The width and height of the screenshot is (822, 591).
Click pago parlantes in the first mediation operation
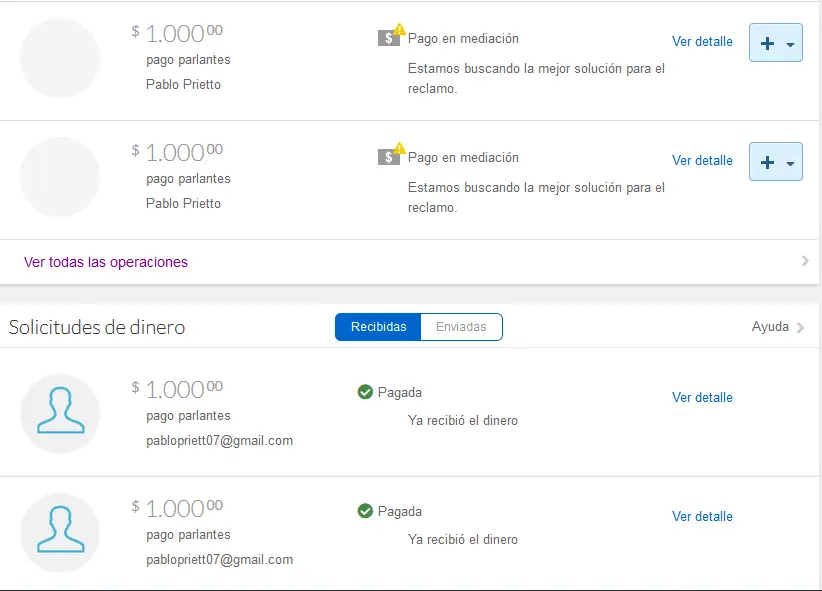(x=188, y=60)
